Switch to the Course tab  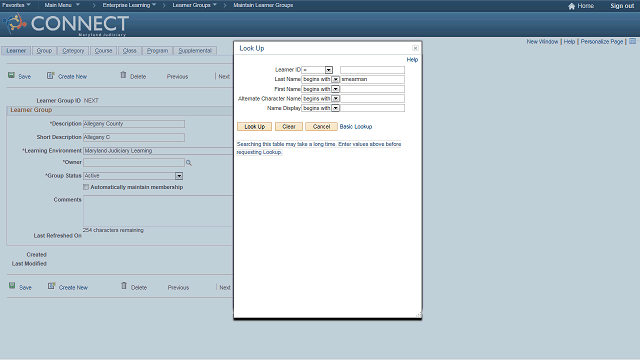click(x=103, y=51)
